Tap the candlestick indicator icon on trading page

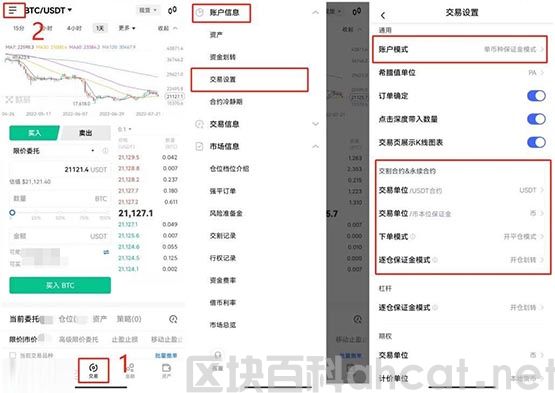point(172,10)
